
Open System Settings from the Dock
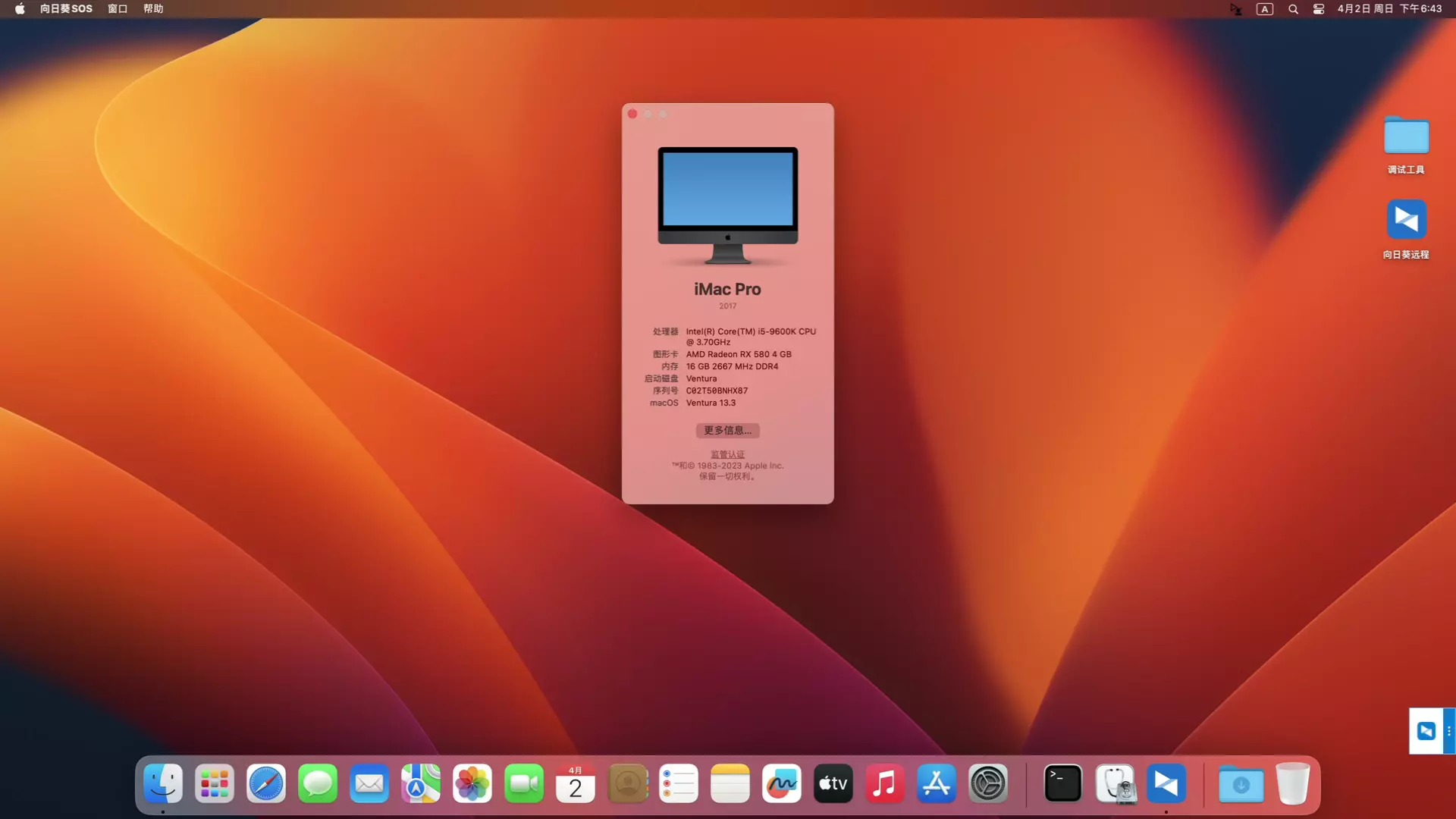point(988,783)
